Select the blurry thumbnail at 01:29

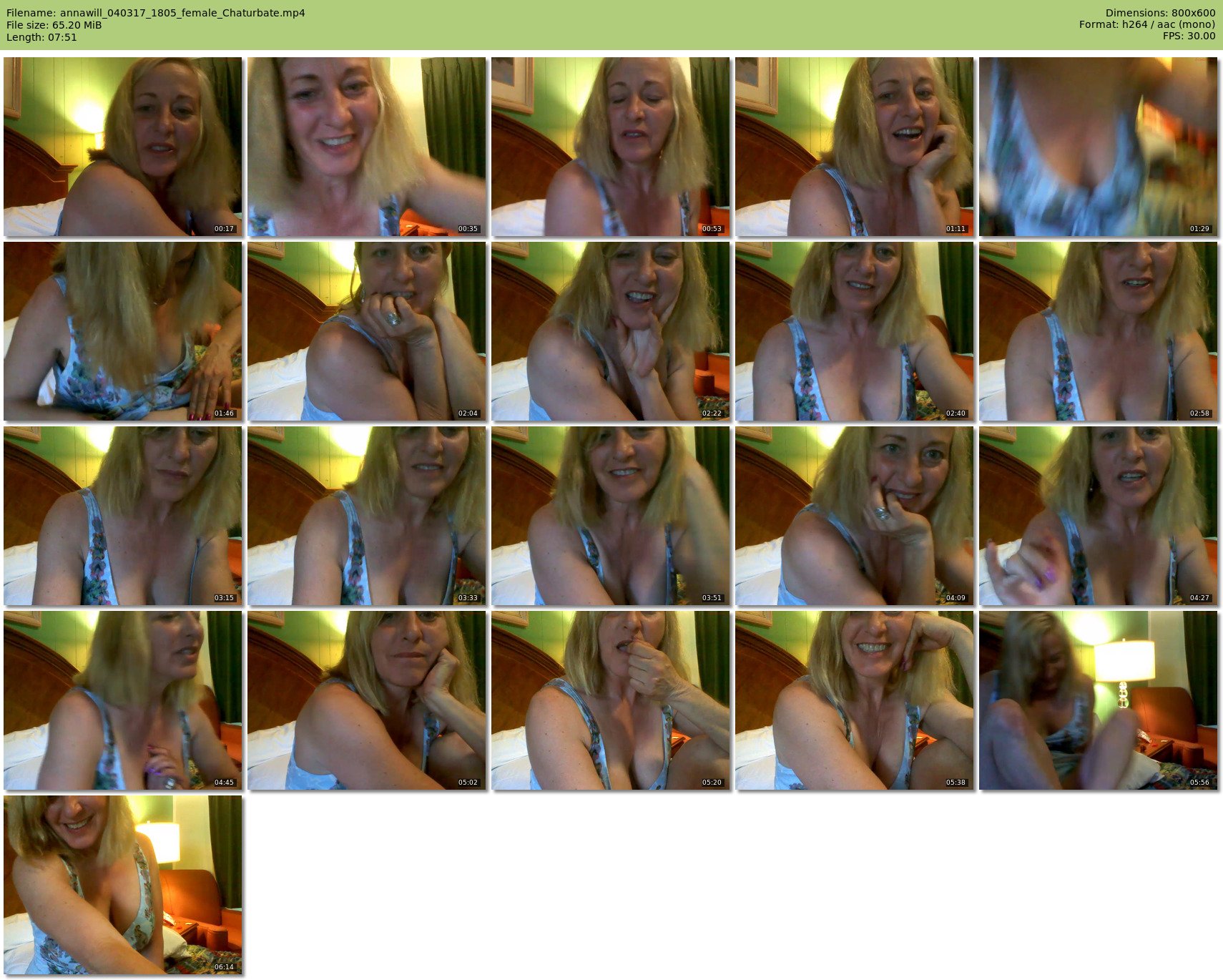[x=1098, y=147]
